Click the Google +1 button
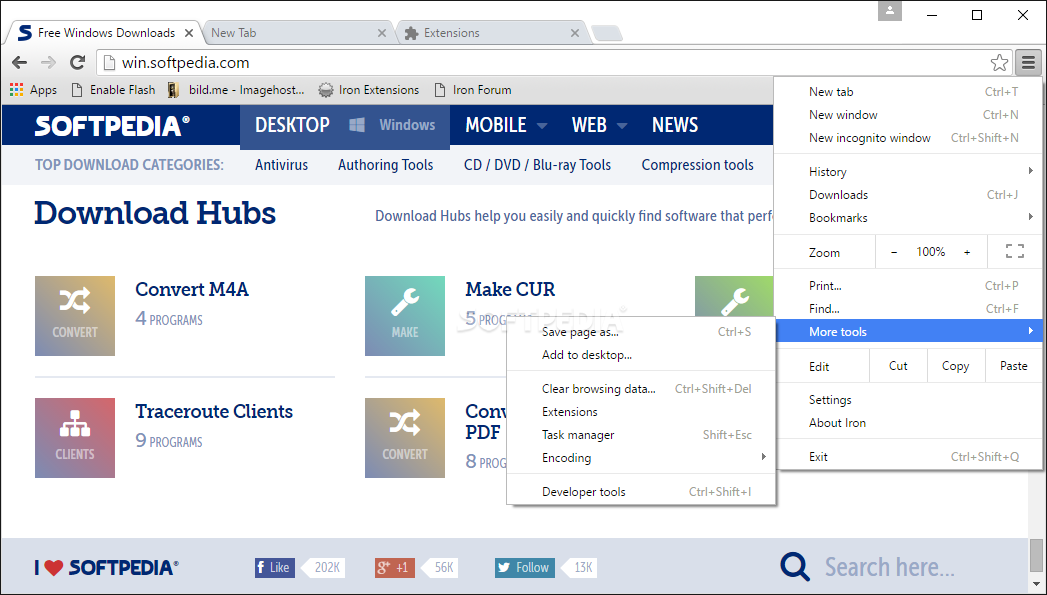This screenshot has height=595, width=1047. coord(395,568)
